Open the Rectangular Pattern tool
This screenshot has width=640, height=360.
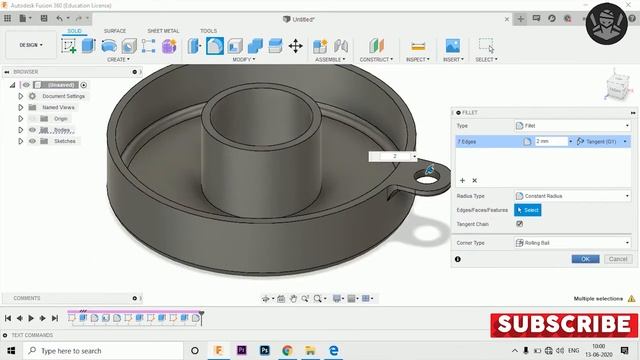[x=149, y=46]
